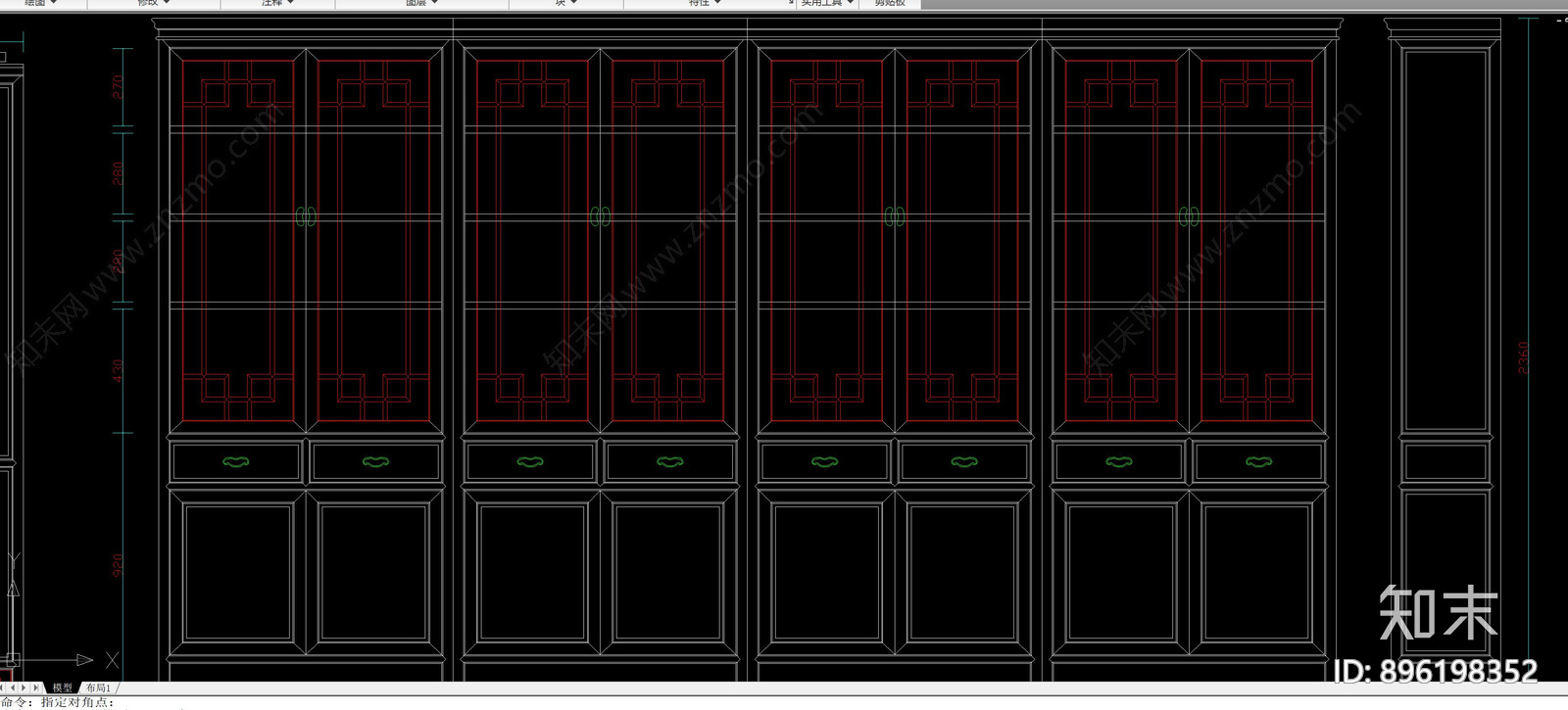
Task: Select the 920 dimension text
Action: coord(118,565)
